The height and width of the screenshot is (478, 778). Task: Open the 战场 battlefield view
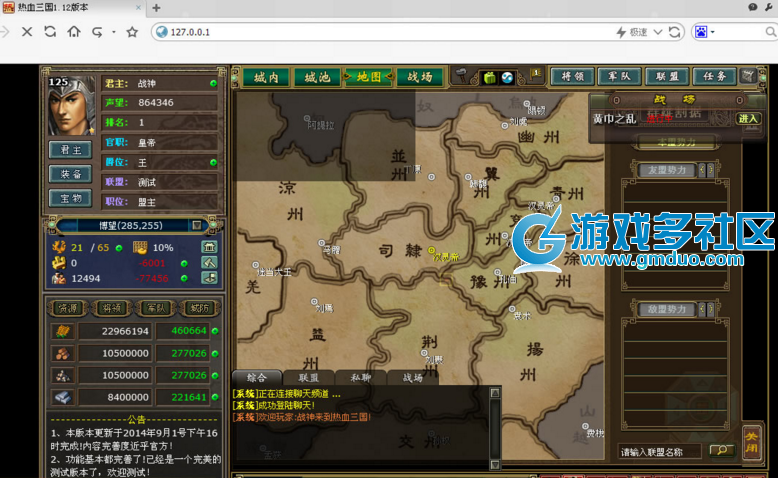tap(420, 77)
